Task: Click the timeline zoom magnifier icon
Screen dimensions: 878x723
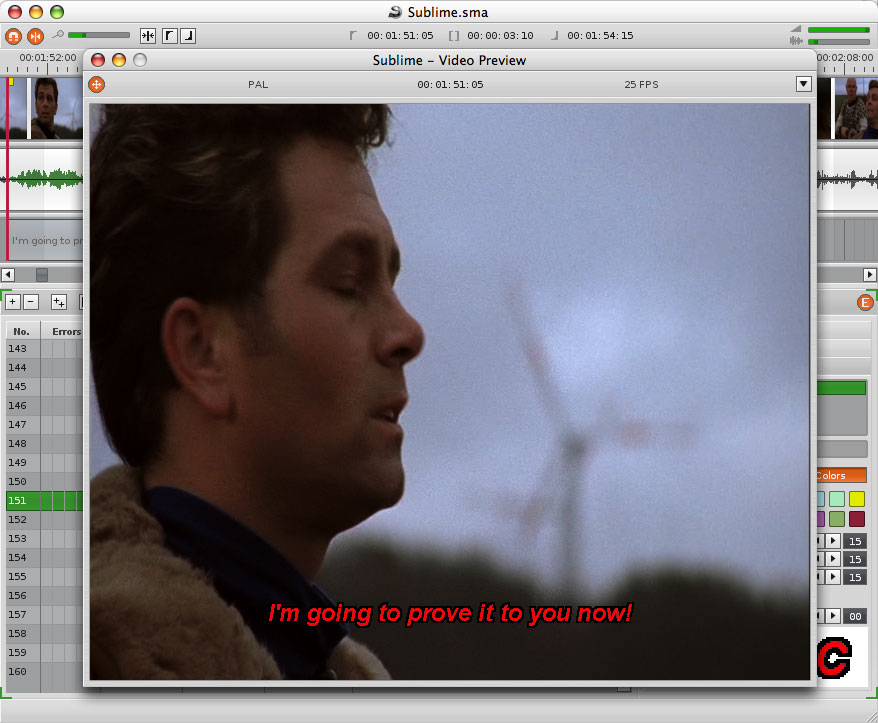Action: point(58,35)
